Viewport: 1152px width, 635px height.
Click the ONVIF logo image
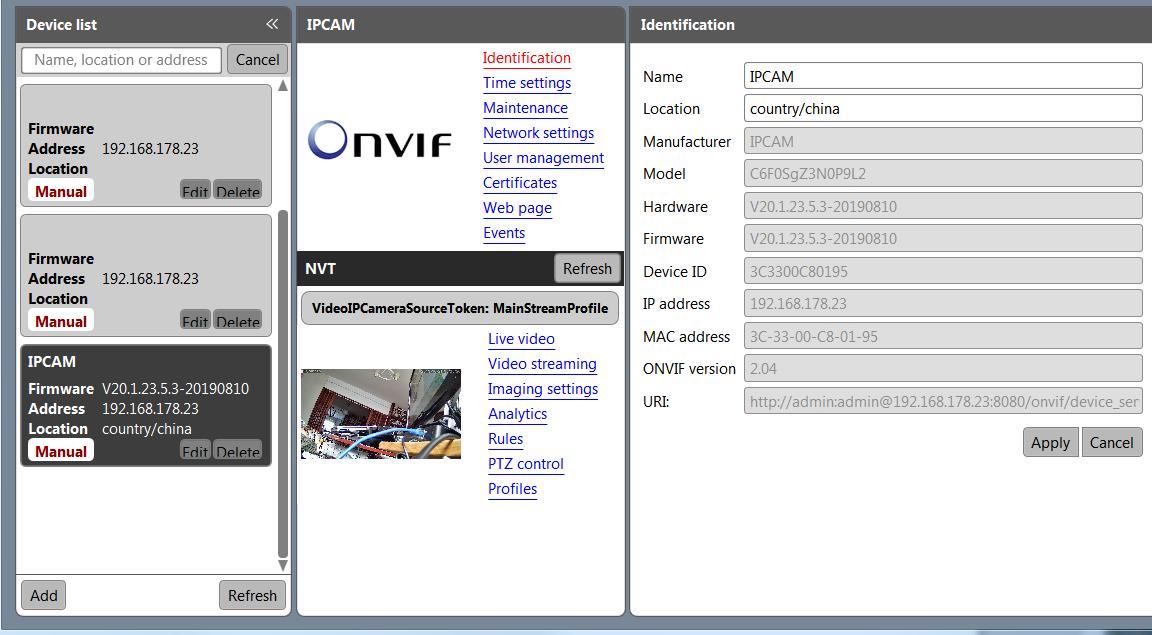click(x=379, y=142)
